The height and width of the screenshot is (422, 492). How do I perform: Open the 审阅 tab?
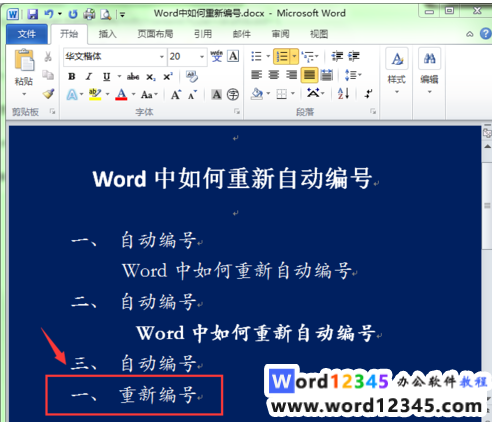(x=280, y=34)
